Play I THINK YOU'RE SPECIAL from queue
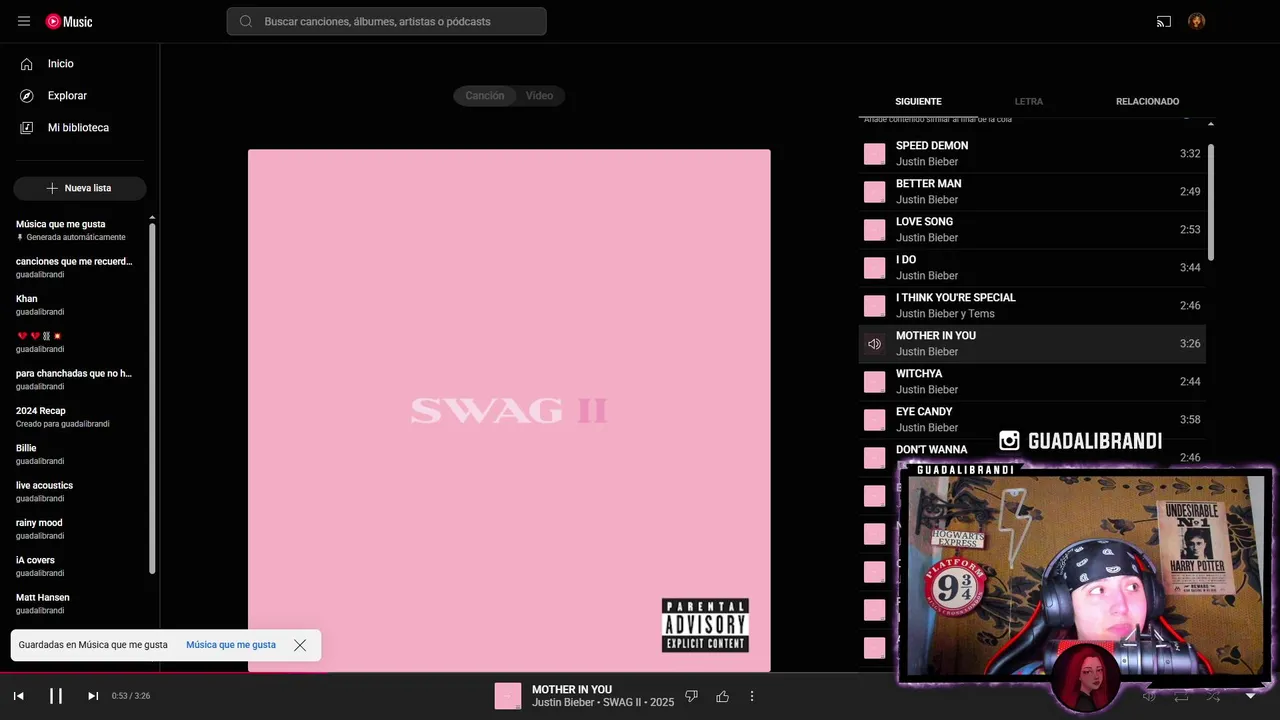This screenshot has width=1280, height=720. [1032, 306]
